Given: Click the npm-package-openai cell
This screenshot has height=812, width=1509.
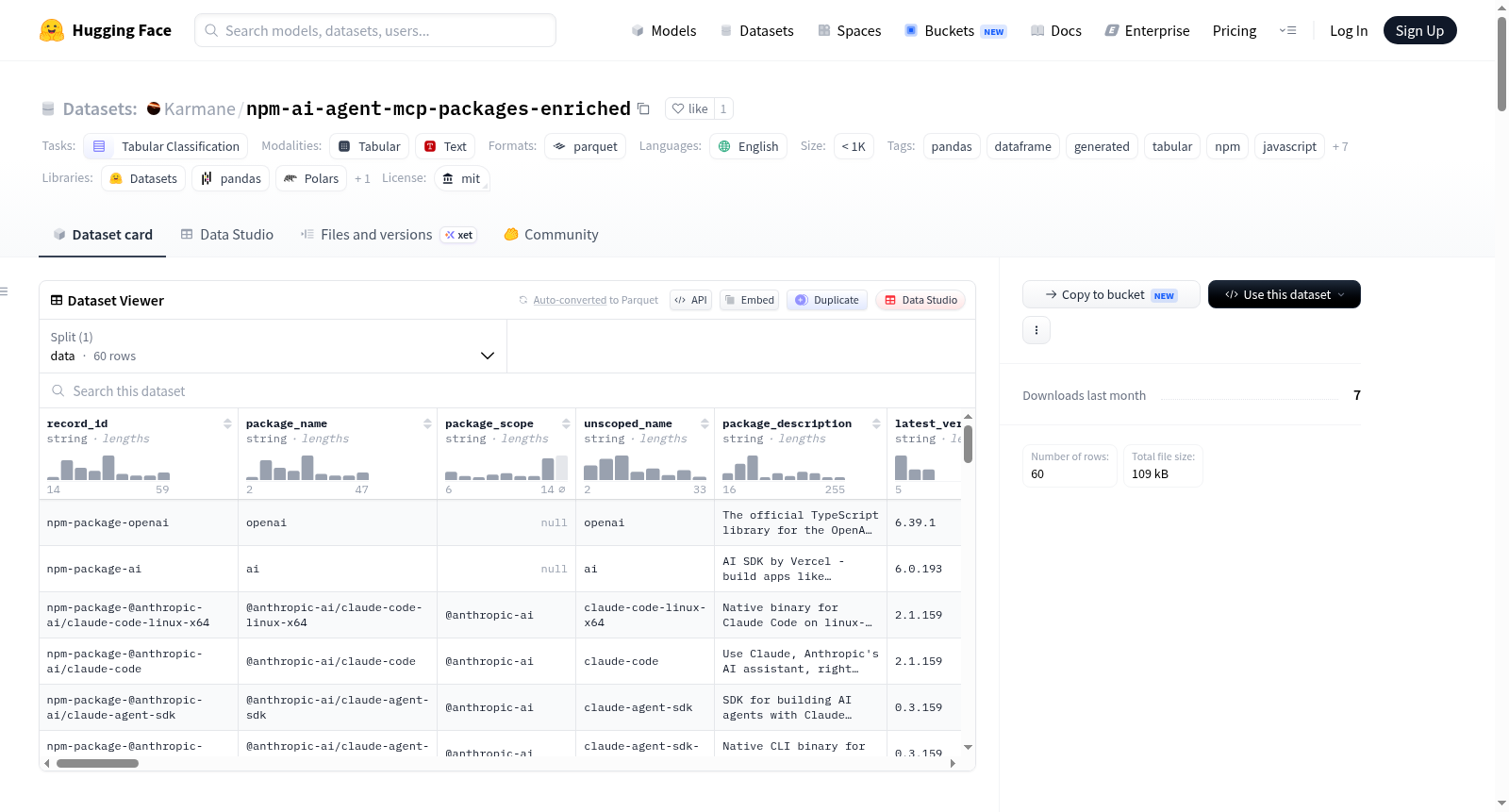Looking at the screenshot, I should (x=139, y=522).
